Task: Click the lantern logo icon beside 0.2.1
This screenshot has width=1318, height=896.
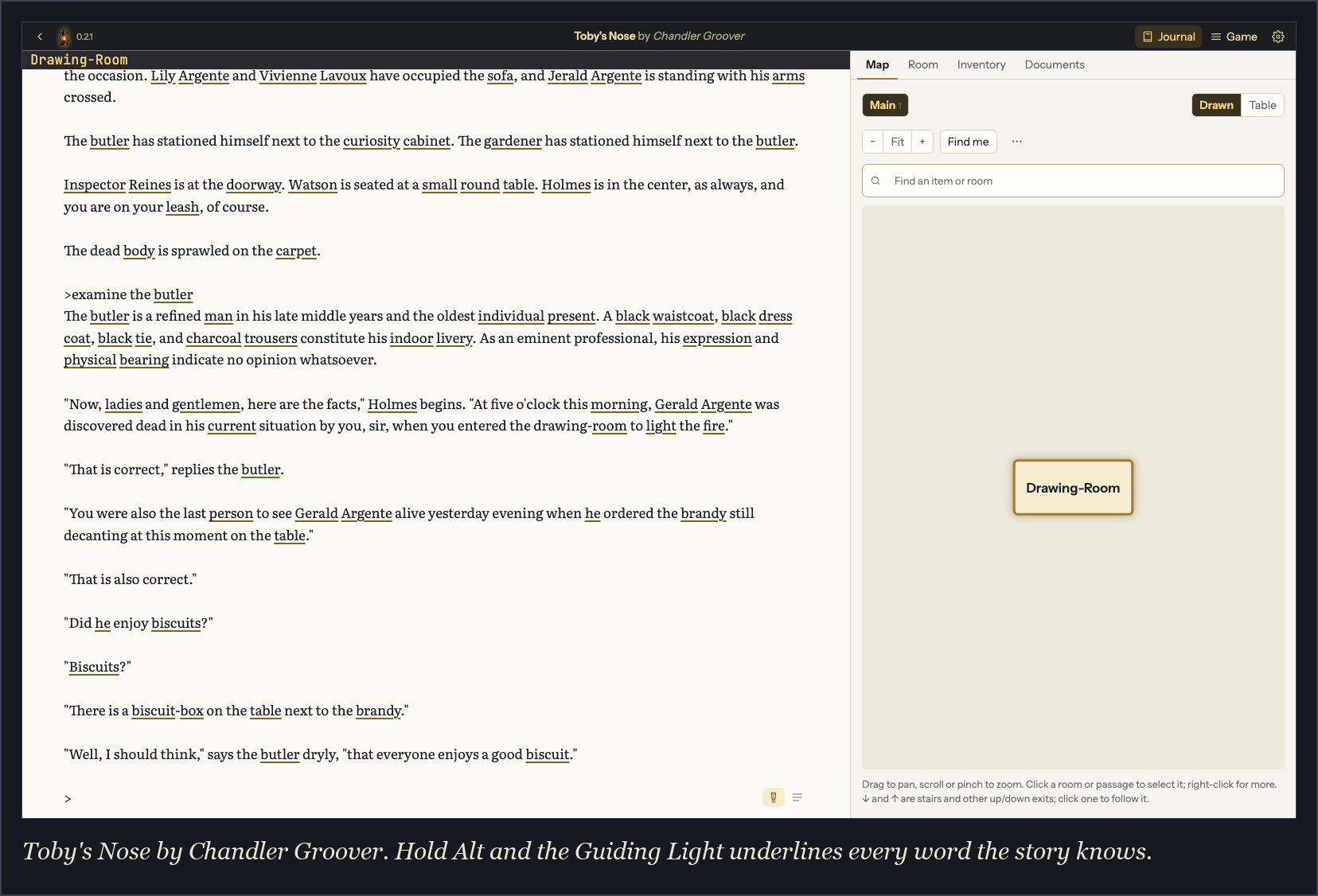Action: [64, 37]
